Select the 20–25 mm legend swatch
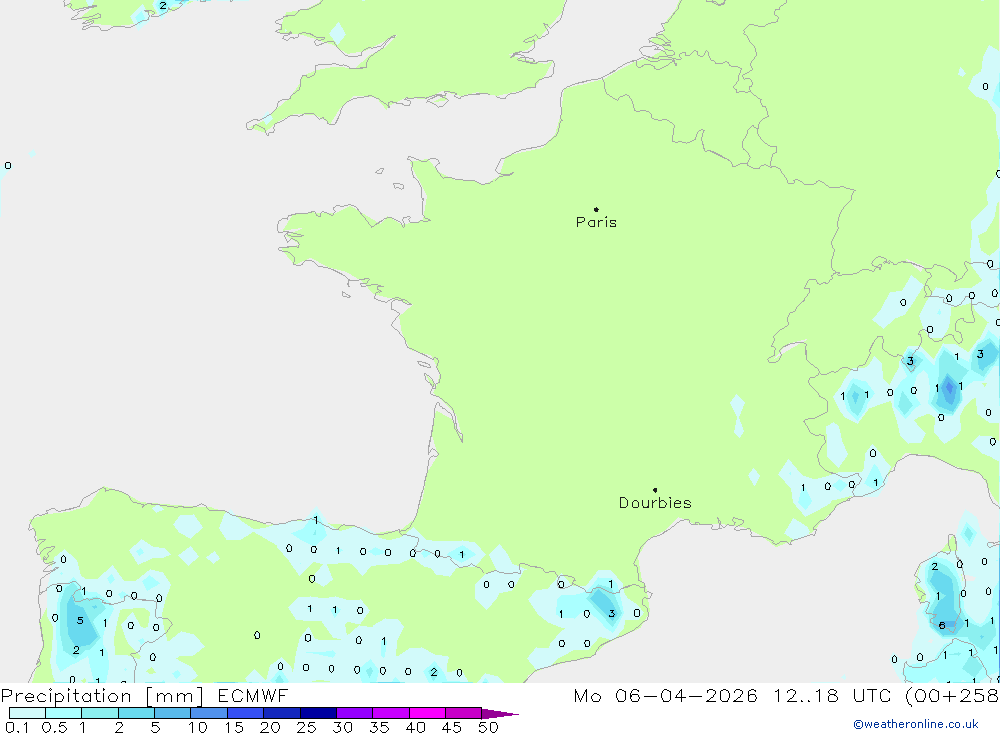Image resolution: width=1000 pixels, height=733 pixels. 282,713
